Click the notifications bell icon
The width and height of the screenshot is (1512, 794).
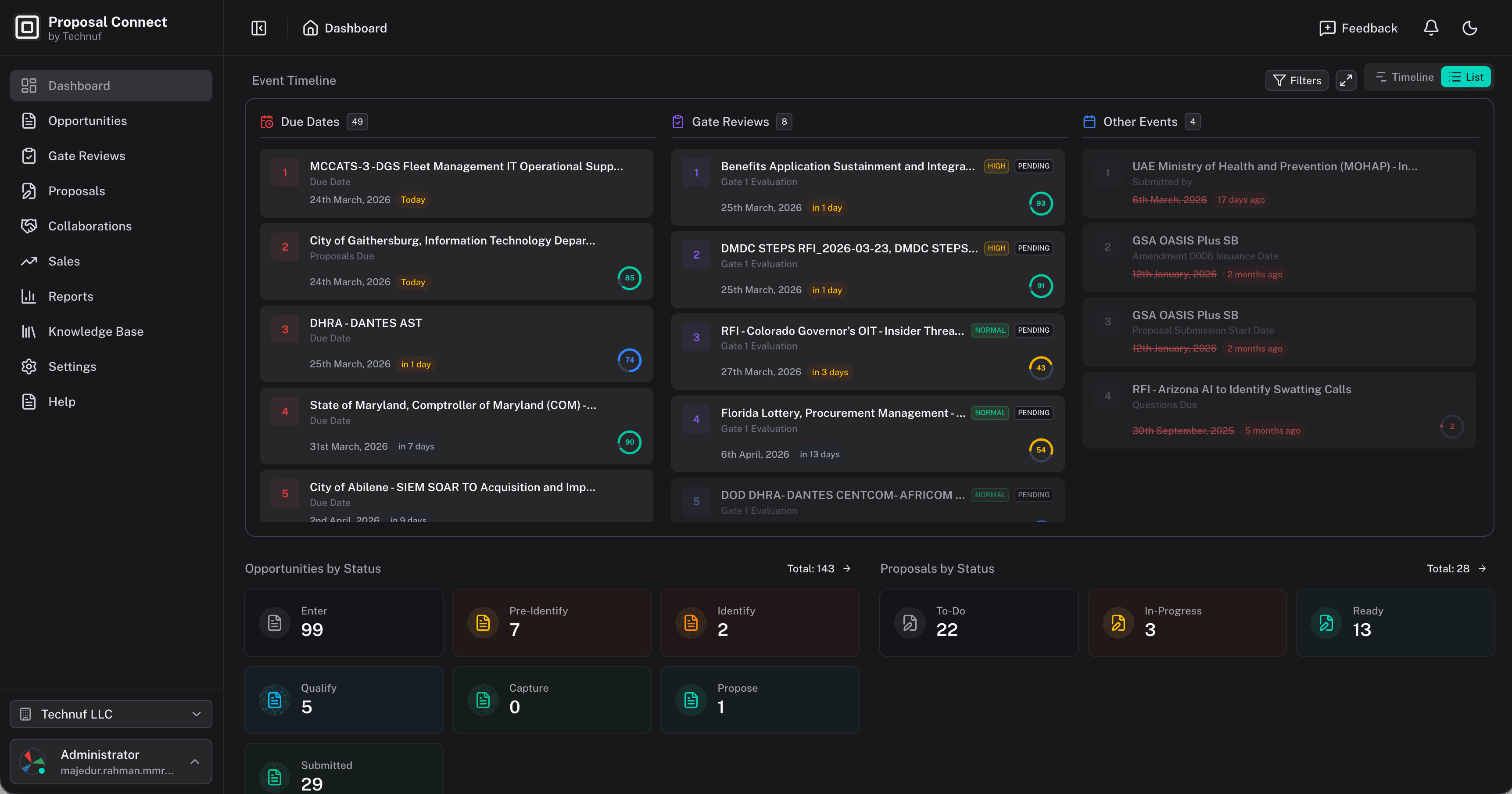click(1430, 28)
